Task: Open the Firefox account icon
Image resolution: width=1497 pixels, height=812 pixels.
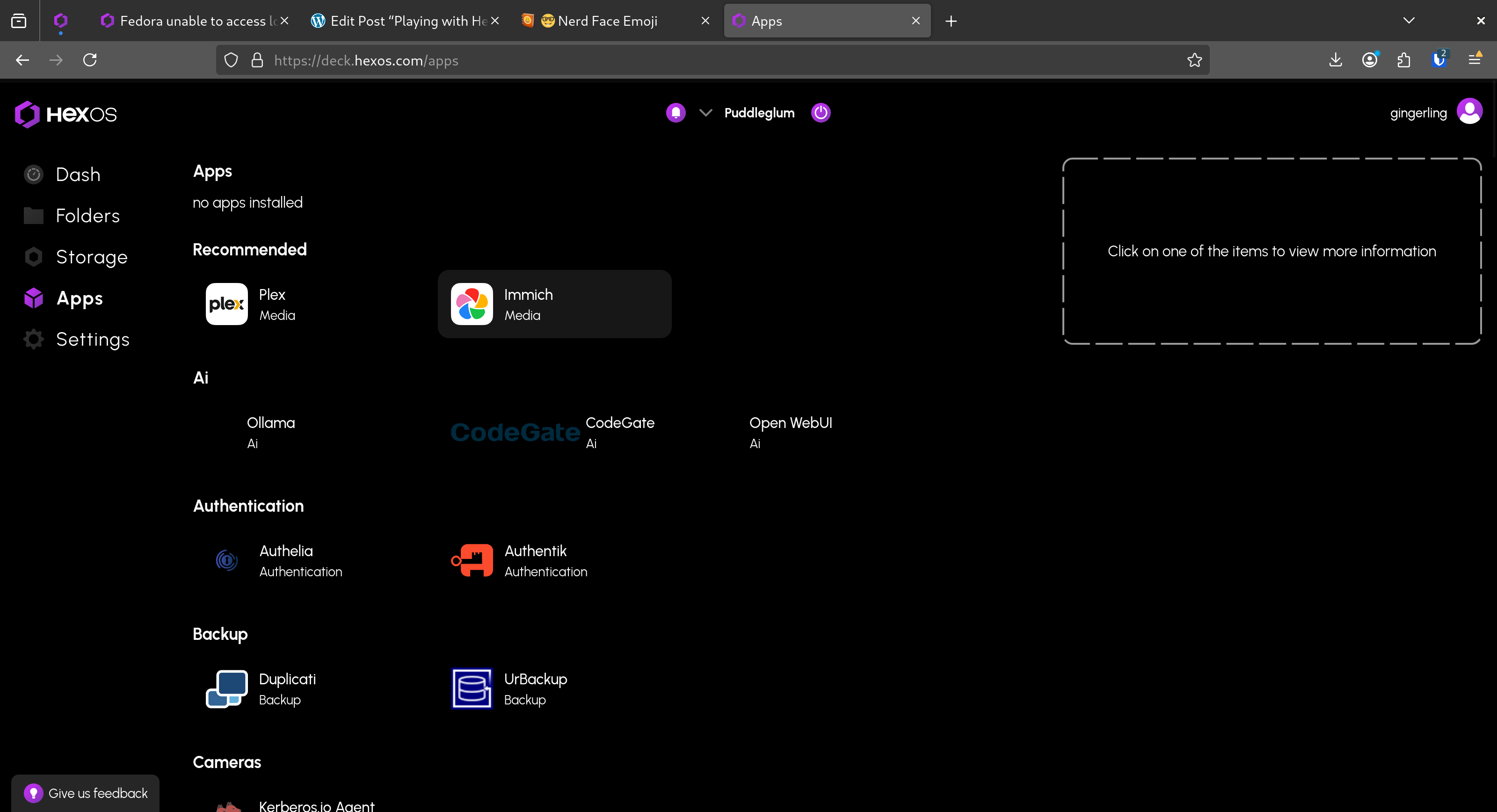Action: pos(1370,60)
